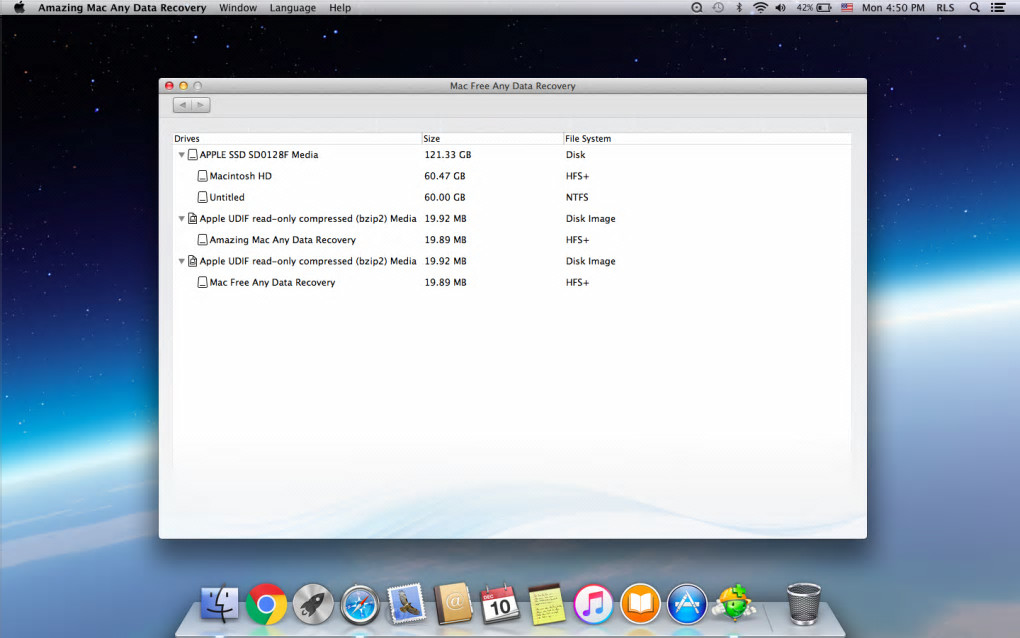Open the Help menu
Image resolution: width=1020 pixels, height=638 pixels.
[x=340, y=8]
